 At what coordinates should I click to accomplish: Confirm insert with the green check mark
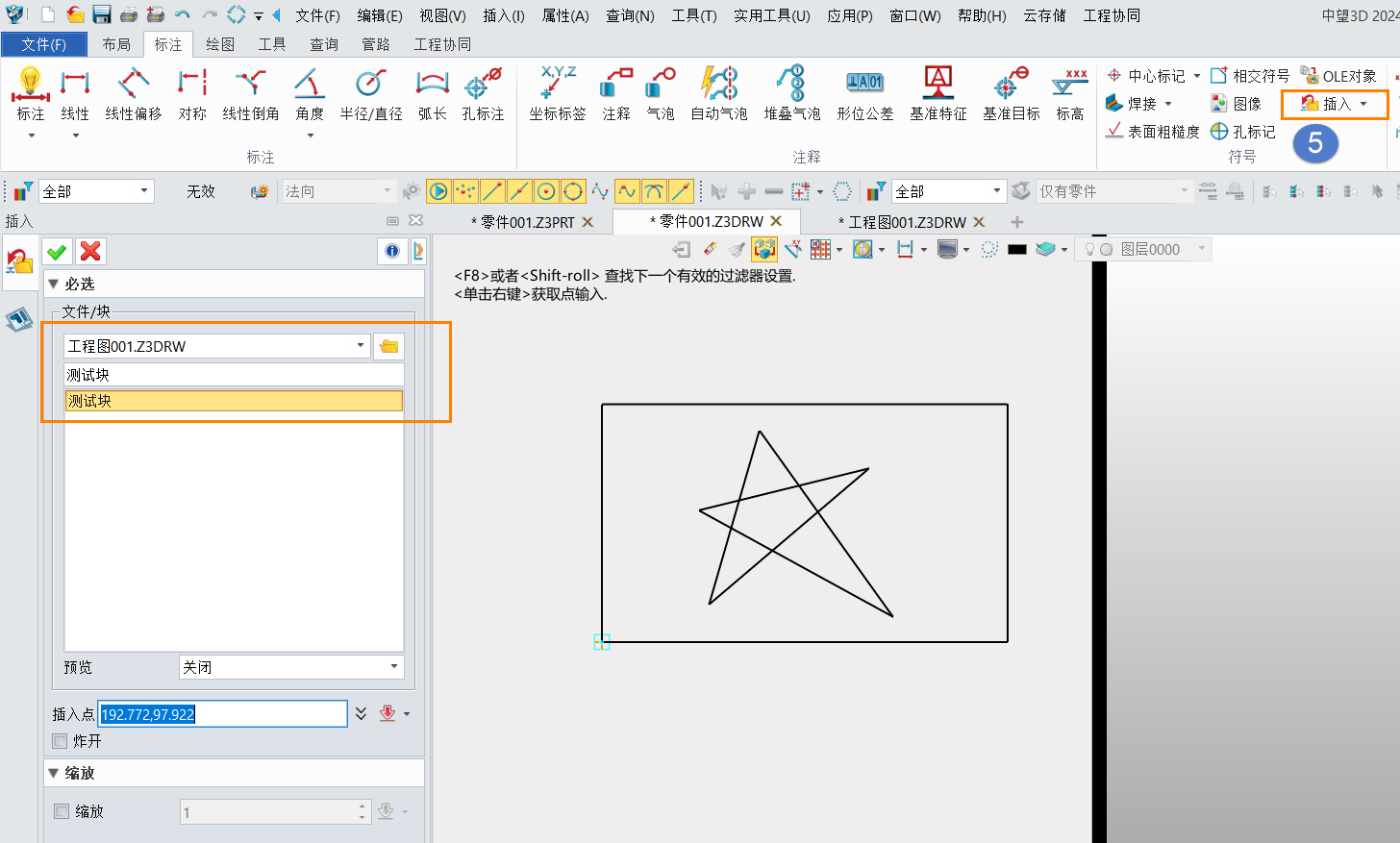pyautogui.click(x=57, y=252)
